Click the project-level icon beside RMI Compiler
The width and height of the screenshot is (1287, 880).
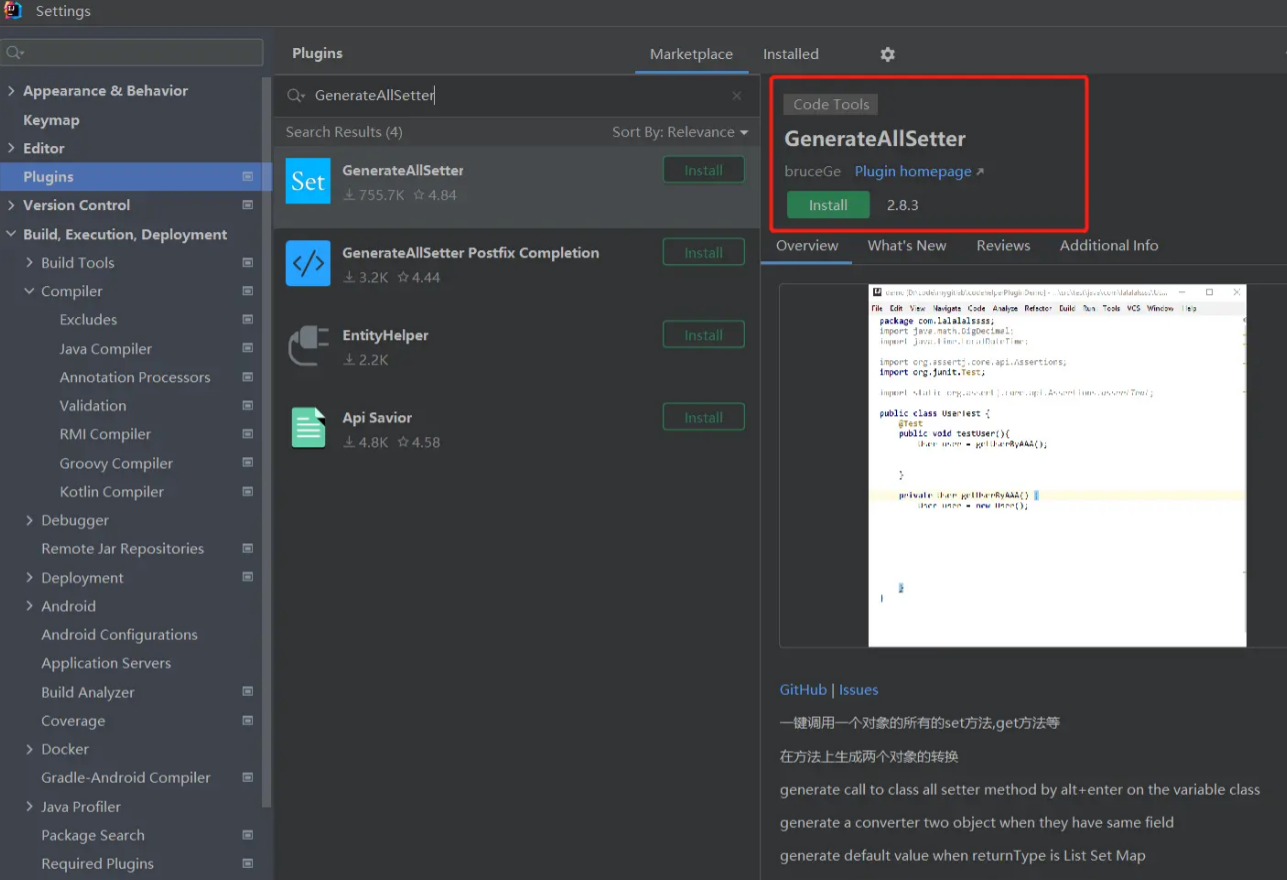coord(248,434)
